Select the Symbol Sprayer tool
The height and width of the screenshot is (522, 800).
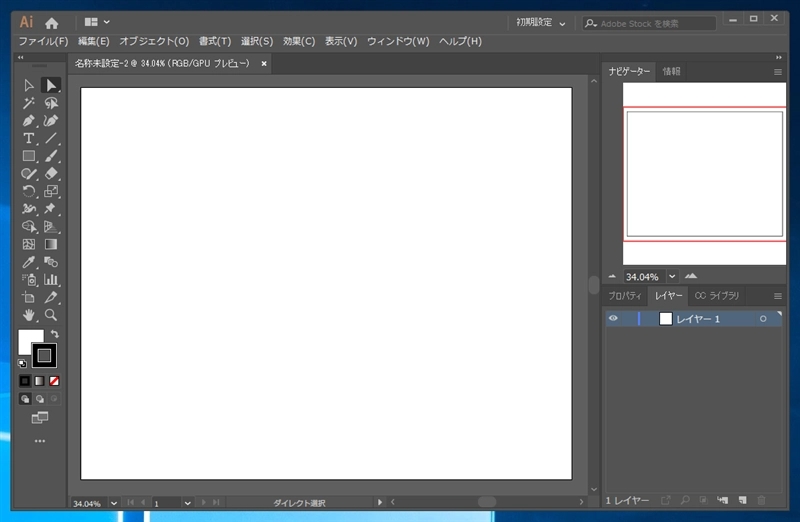(29, 280)
